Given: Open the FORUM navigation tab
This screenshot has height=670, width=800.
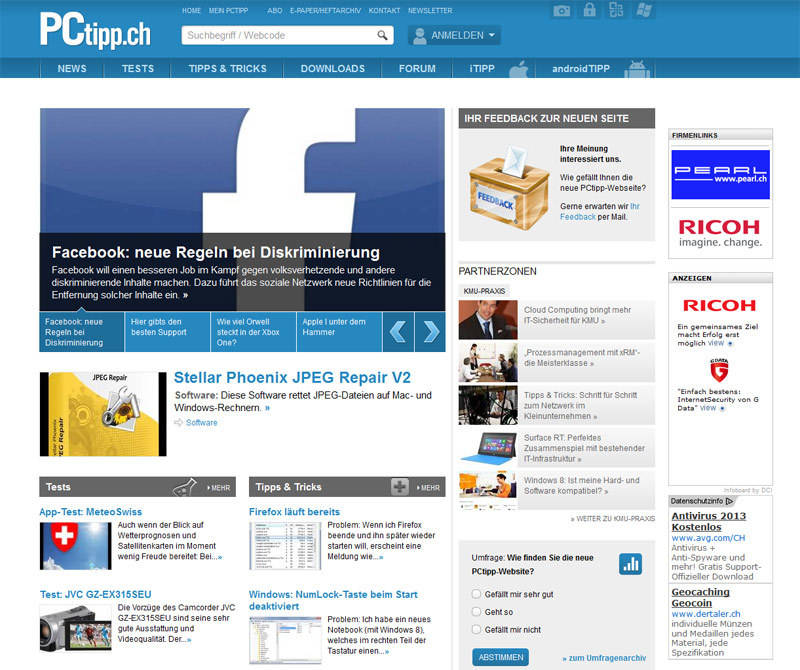Looking at the screenshot, I should pos(417,69).
